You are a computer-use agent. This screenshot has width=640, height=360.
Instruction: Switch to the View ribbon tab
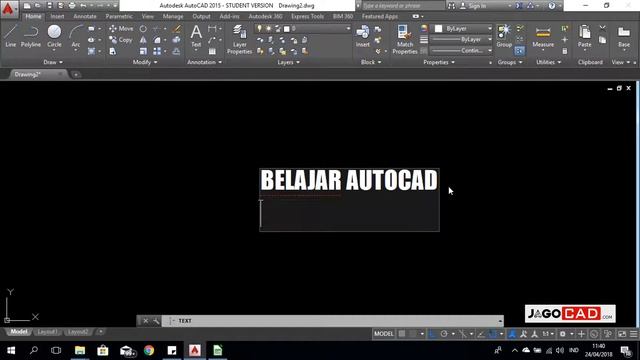pos(148,16)
